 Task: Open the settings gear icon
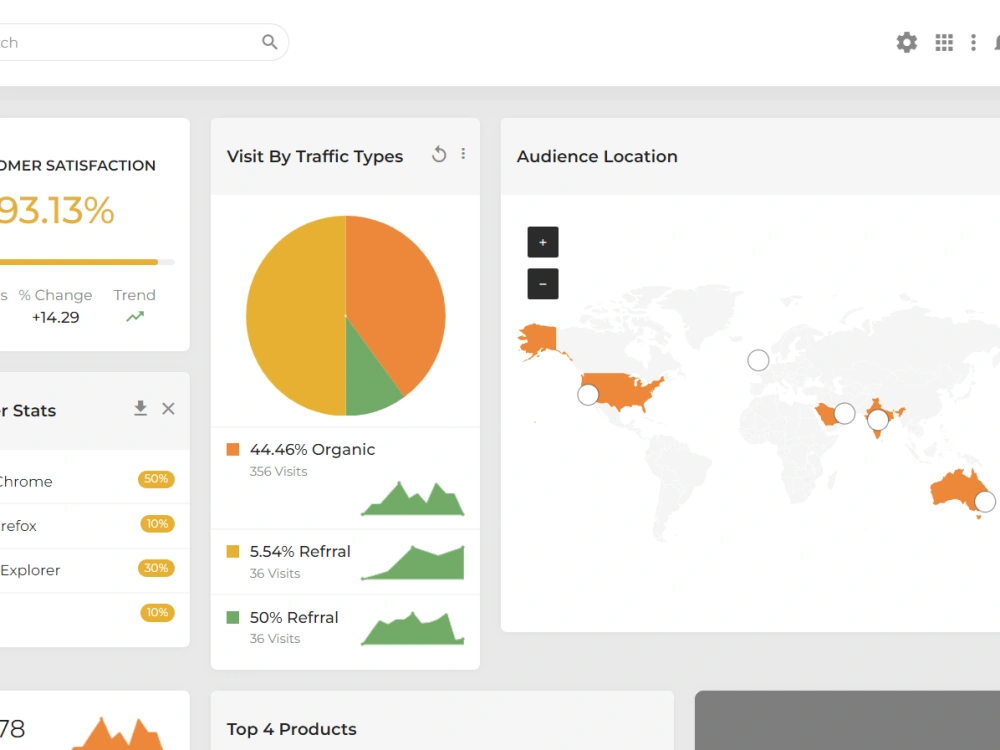pos(906,42)
